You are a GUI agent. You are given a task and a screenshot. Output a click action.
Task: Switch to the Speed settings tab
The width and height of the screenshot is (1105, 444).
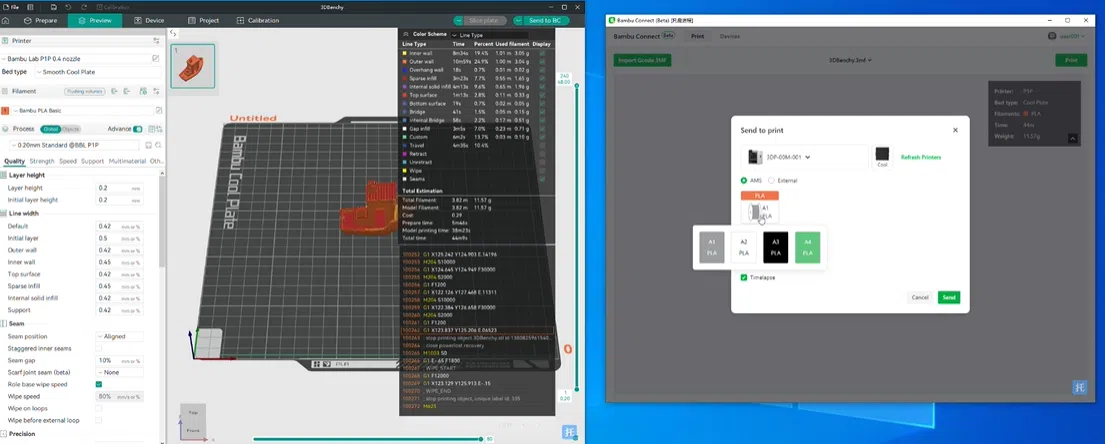pos(68,161)
